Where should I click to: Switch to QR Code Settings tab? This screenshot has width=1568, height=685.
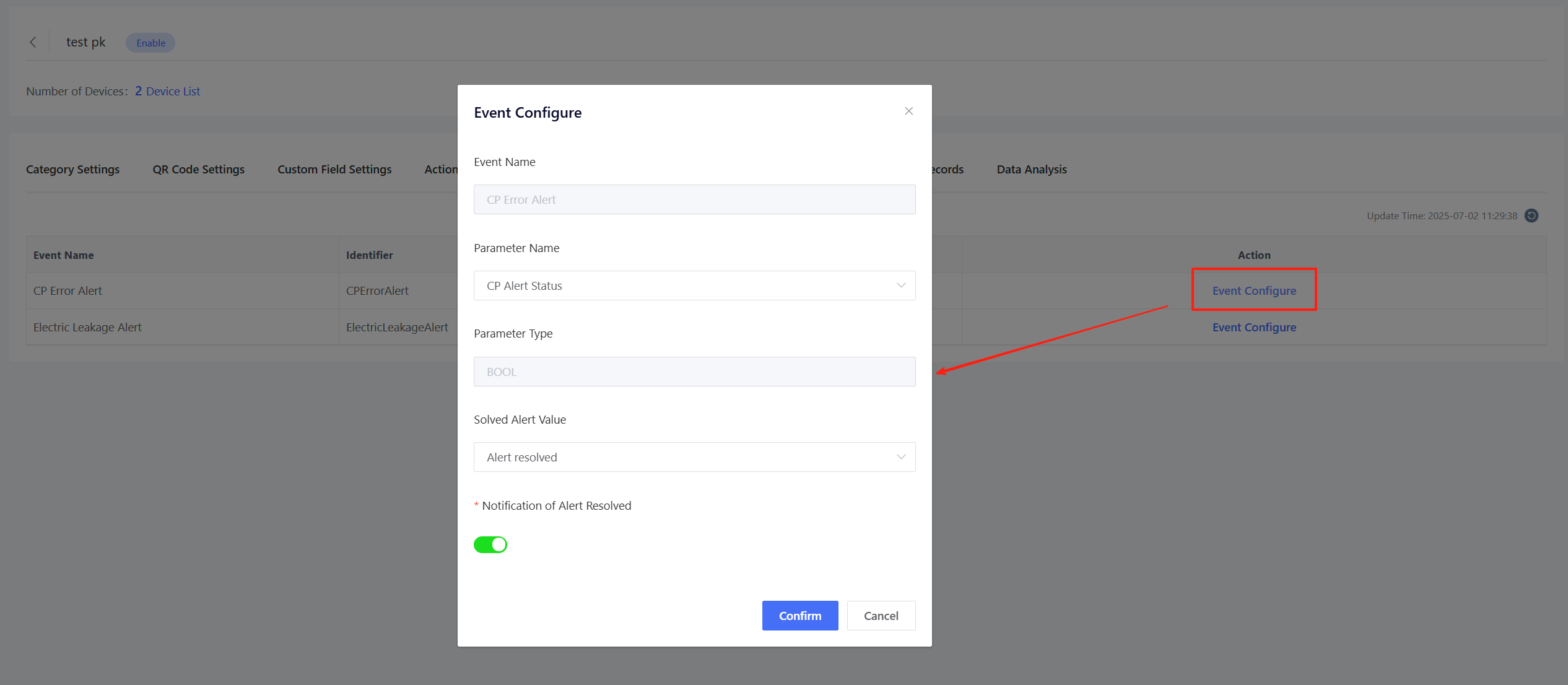click(x=198, y=169)
